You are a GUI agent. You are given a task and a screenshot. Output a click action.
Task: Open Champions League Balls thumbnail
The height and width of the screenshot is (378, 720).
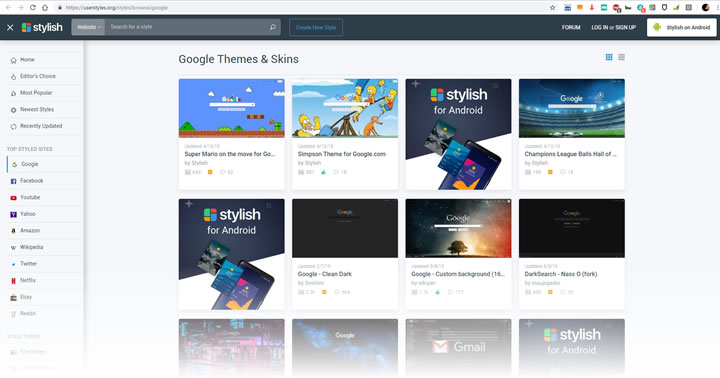pyautogui.click(x=572, y=108)
